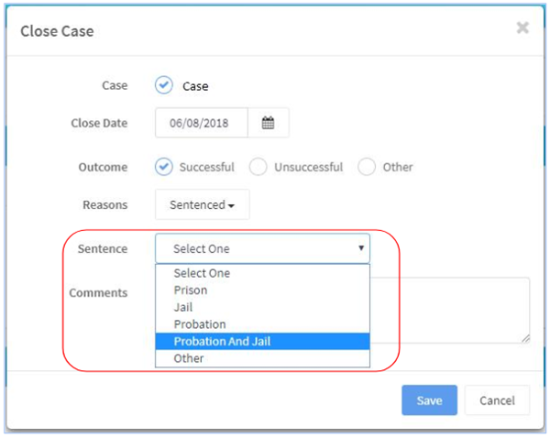This screenshot has height=438, width=550.
Task: Select the Unsuccessful outcome option
Action: [258, 167]
